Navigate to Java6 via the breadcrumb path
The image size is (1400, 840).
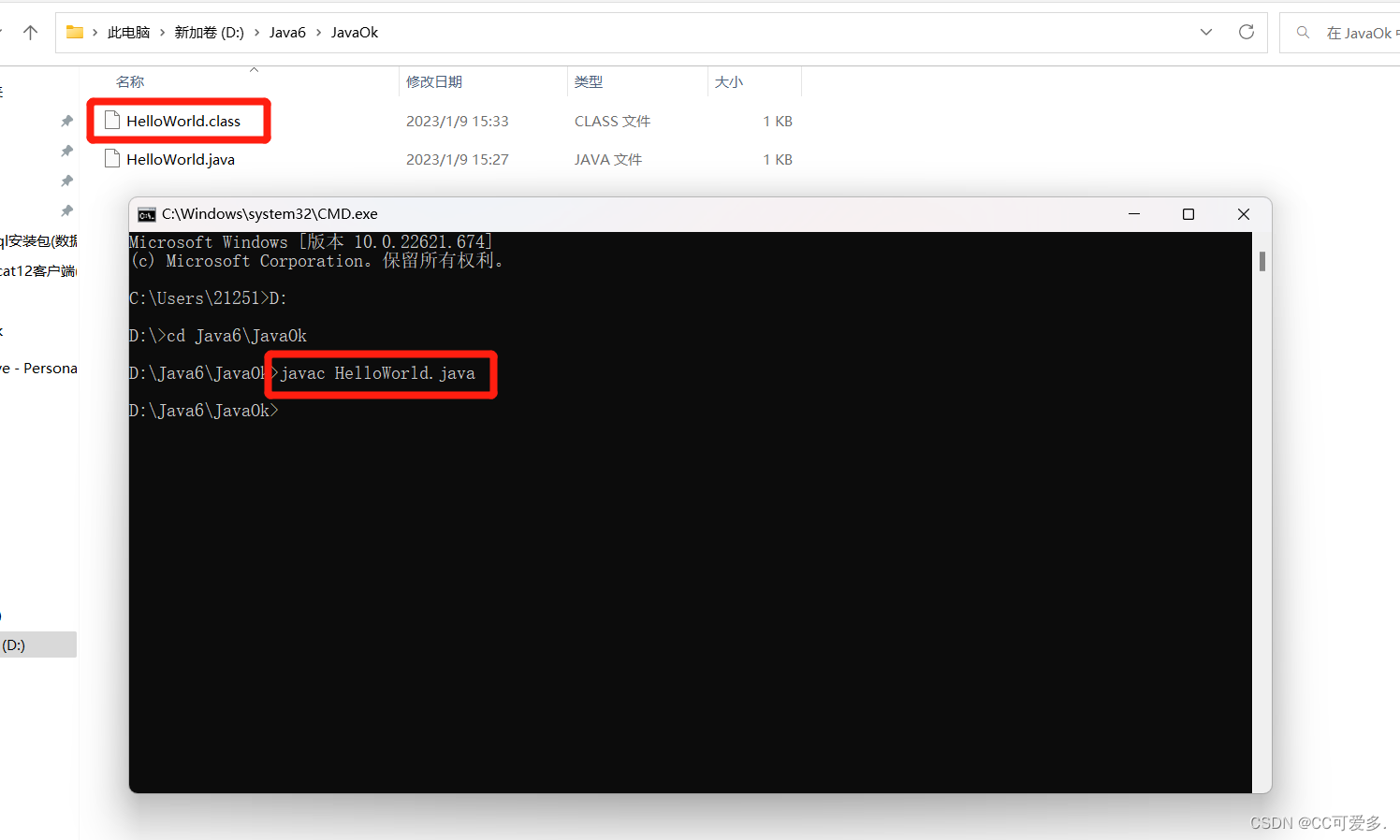[x=287, y=31]
